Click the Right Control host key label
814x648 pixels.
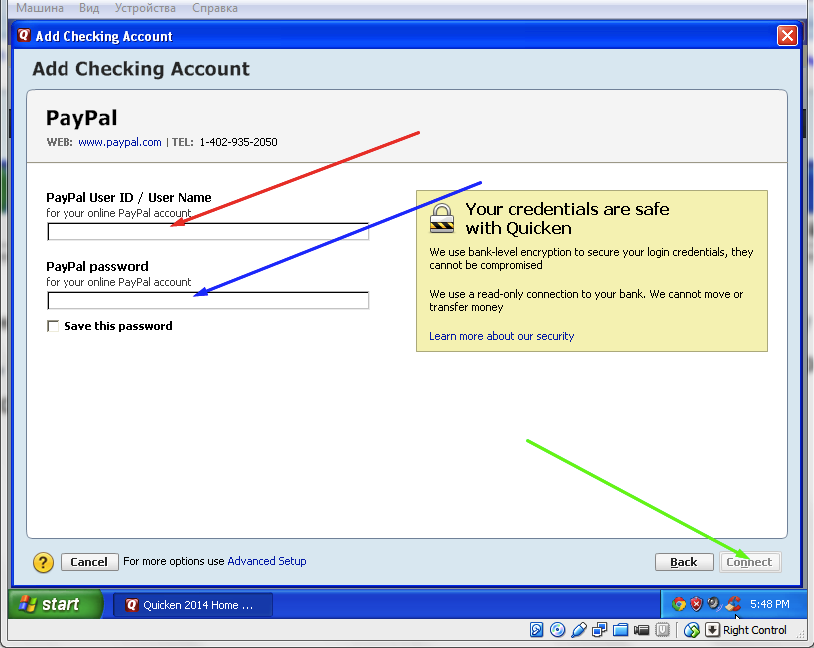pos(755,630)
